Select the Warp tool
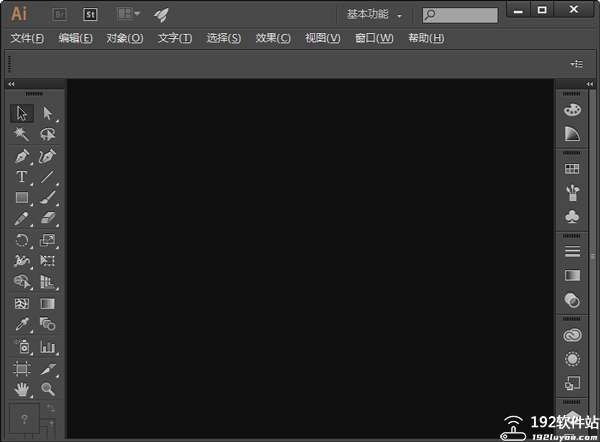 click(x=22, y=261)
